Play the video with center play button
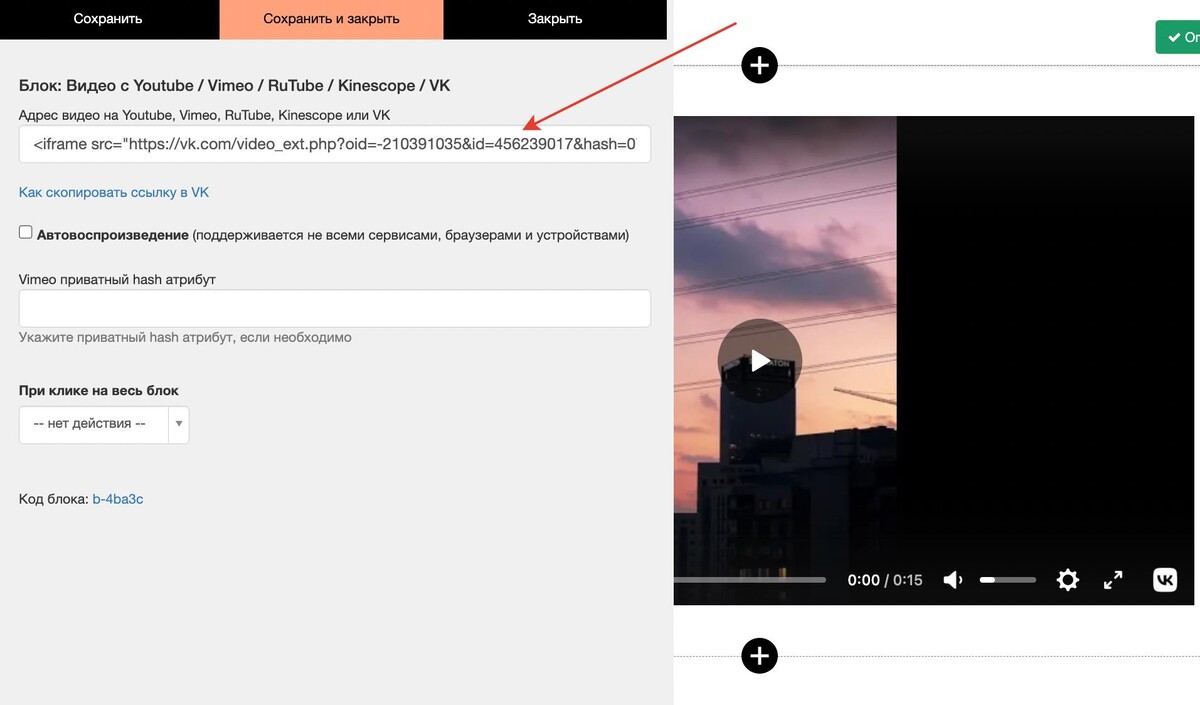The image size is (1200, 705). [760, 360]
